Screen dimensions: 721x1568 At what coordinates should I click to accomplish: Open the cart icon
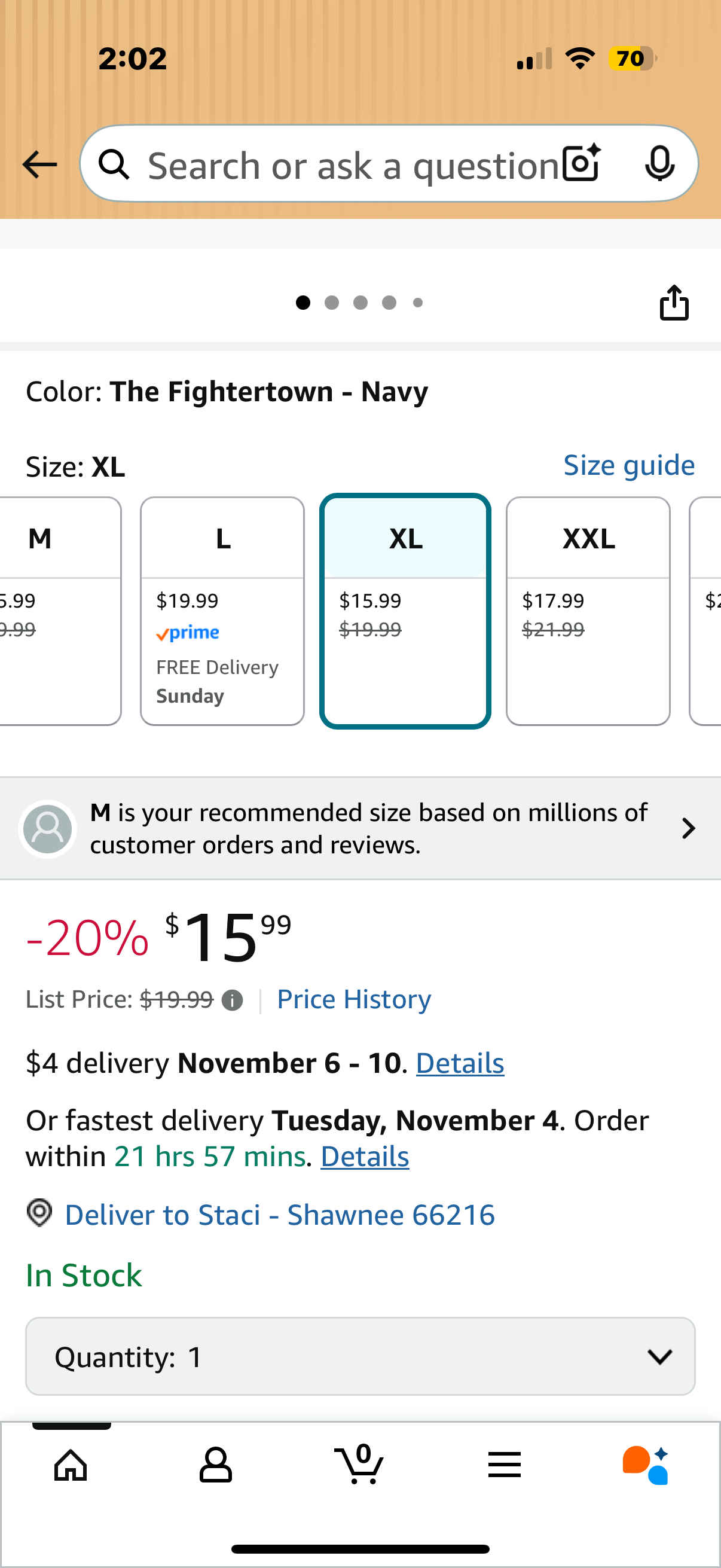pos(360,1464)
